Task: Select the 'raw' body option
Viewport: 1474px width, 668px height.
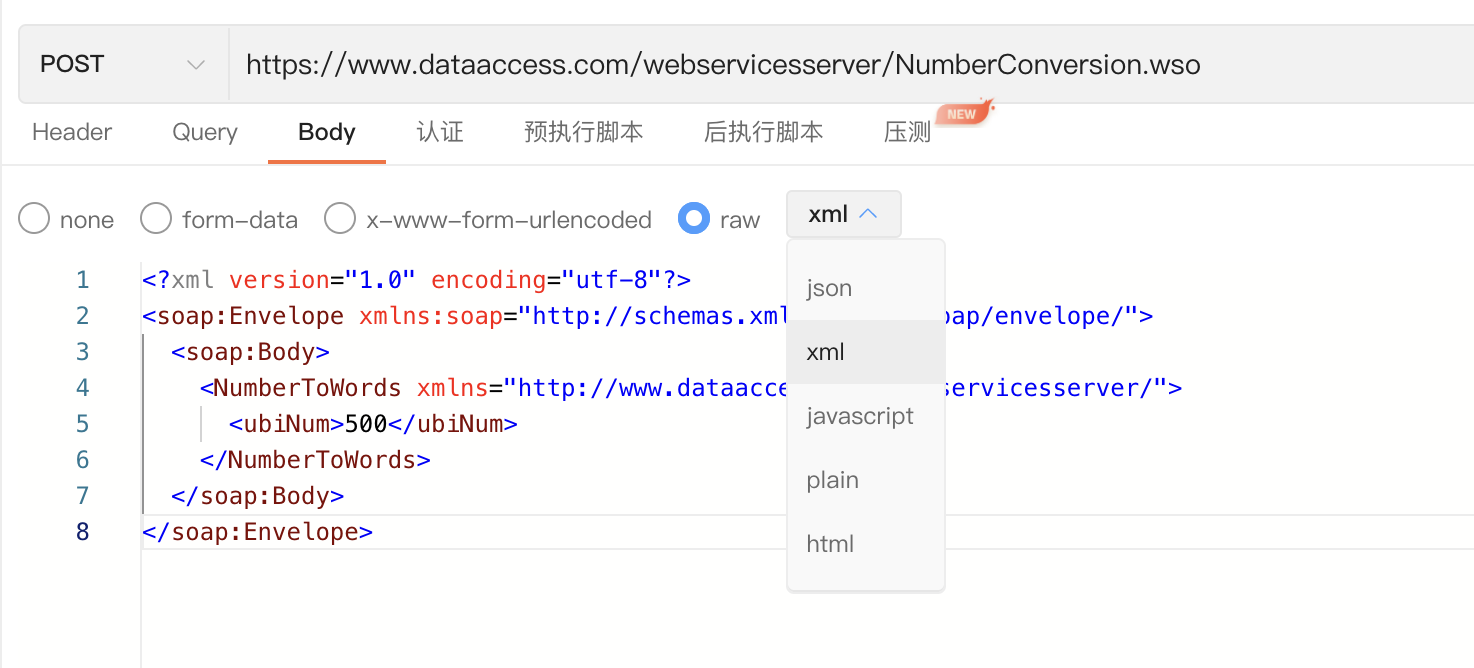Action: coord(693,218)
